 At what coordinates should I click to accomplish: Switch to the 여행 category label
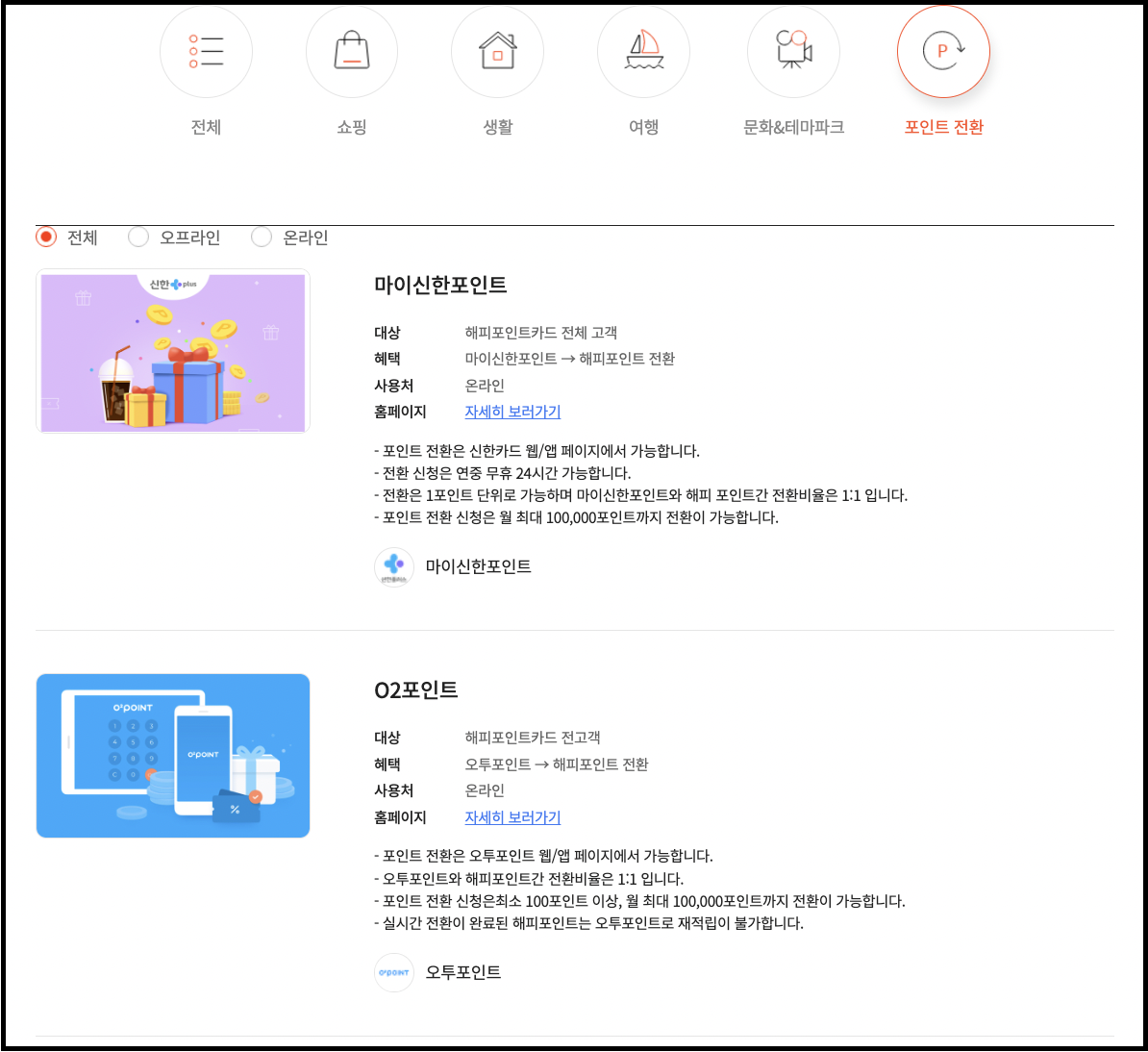point(643,127)
